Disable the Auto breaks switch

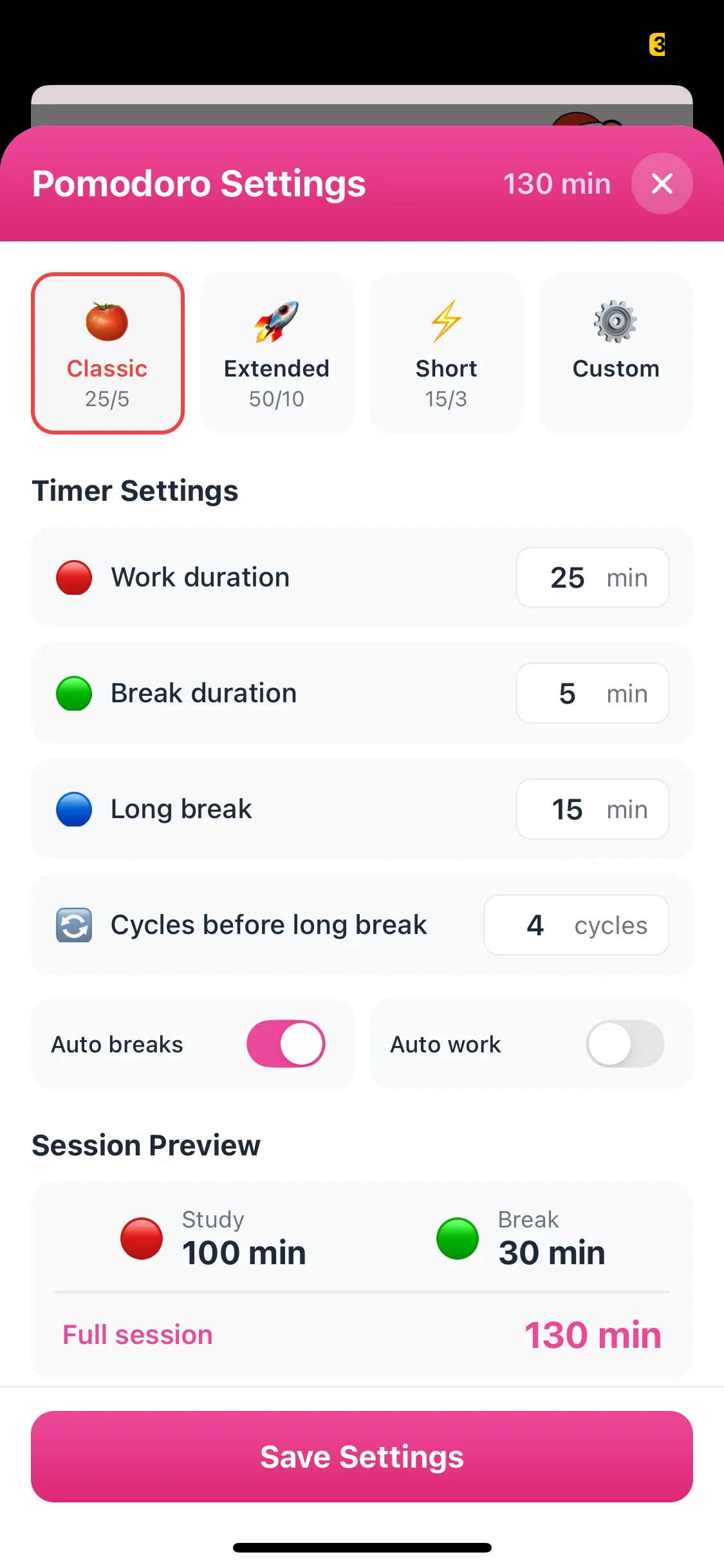pos(286,1043)
